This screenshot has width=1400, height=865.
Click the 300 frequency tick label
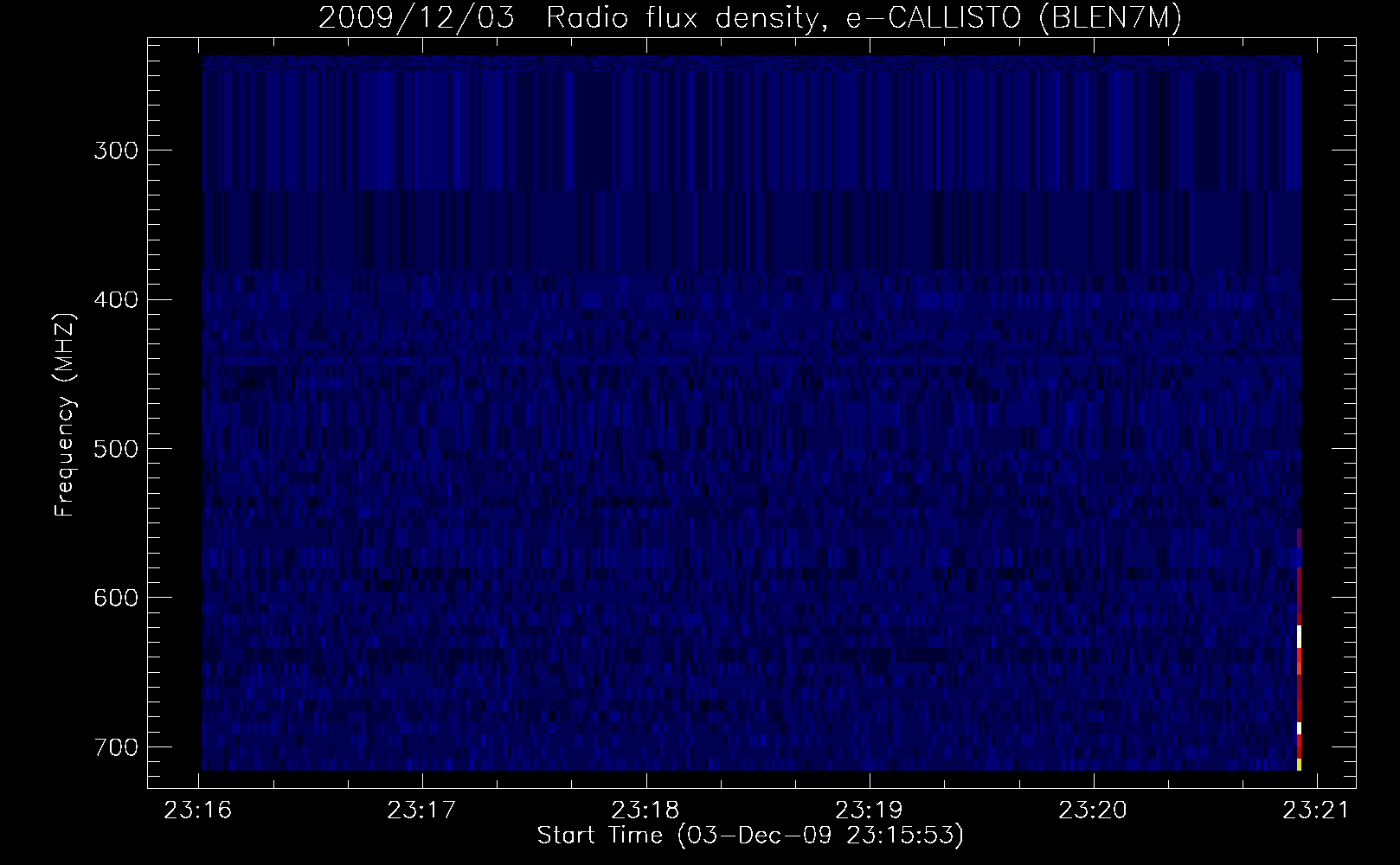[x=117, y=151]
